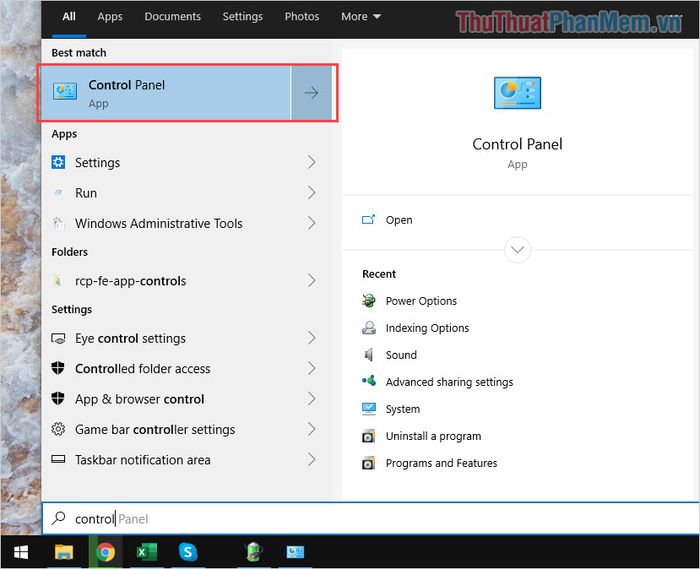Screen dimensions: 700x569
Task: Open System from Recent list
Action: (403, 409)
